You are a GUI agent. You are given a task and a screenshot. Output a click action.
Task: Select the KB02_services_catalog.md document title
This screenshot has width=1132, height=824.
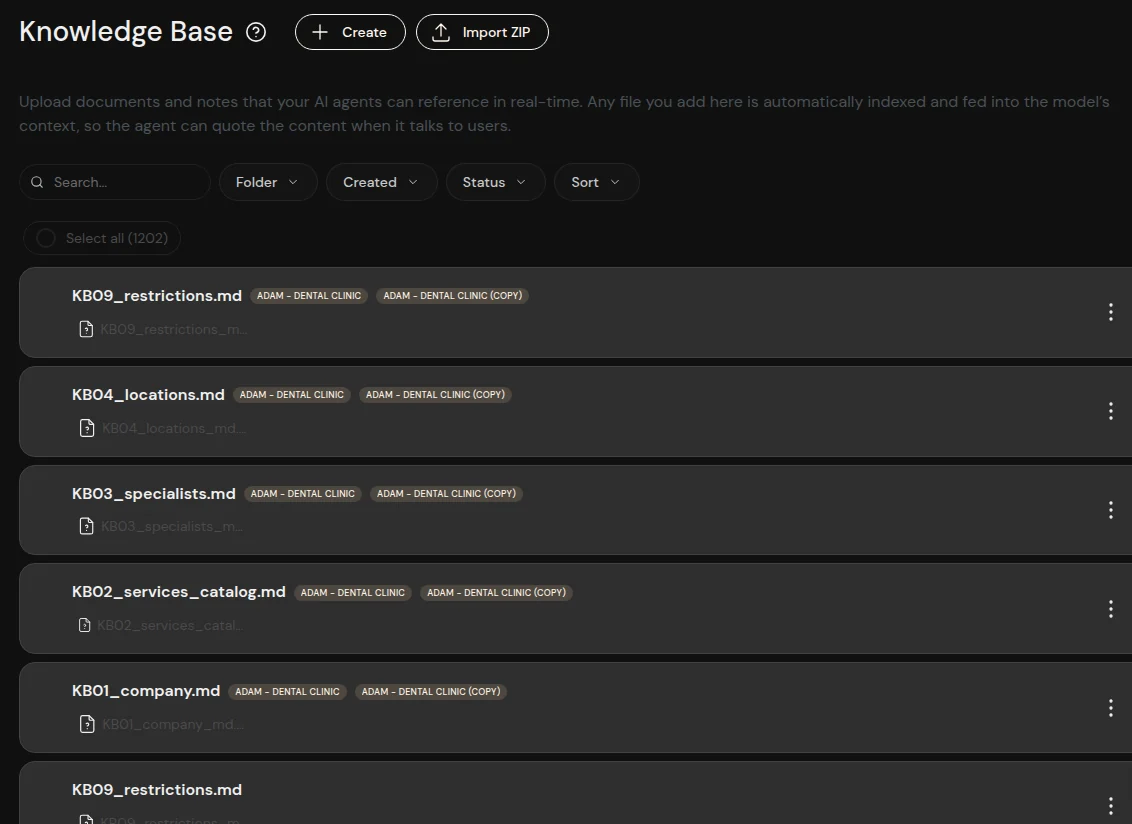point(178,592)
